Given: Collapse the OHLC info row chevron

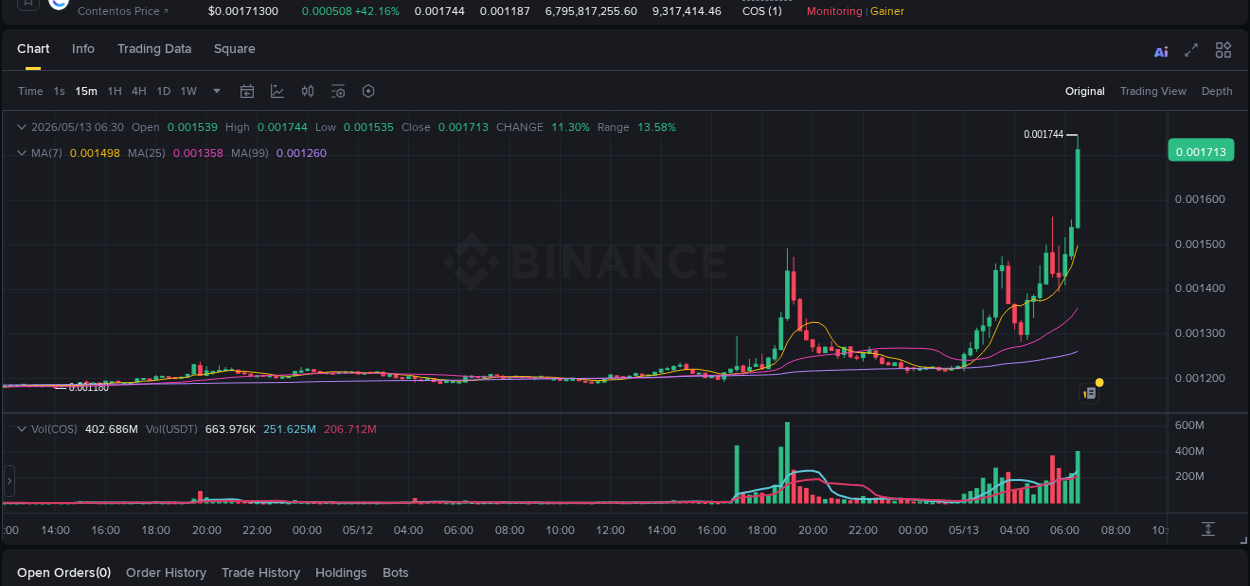Looking at the screenshot, I should pyautogui.click(x=22, y=127).
